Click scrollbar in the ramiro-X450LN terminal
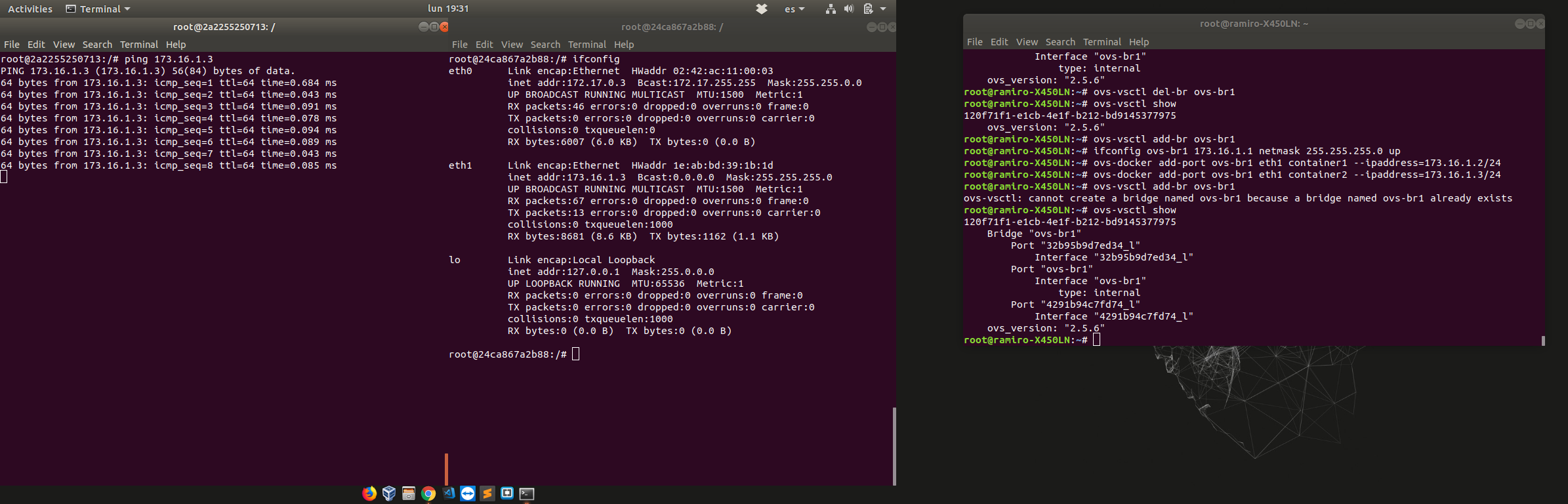This screenshot has height=504, width=1568. pos(1542,341)
